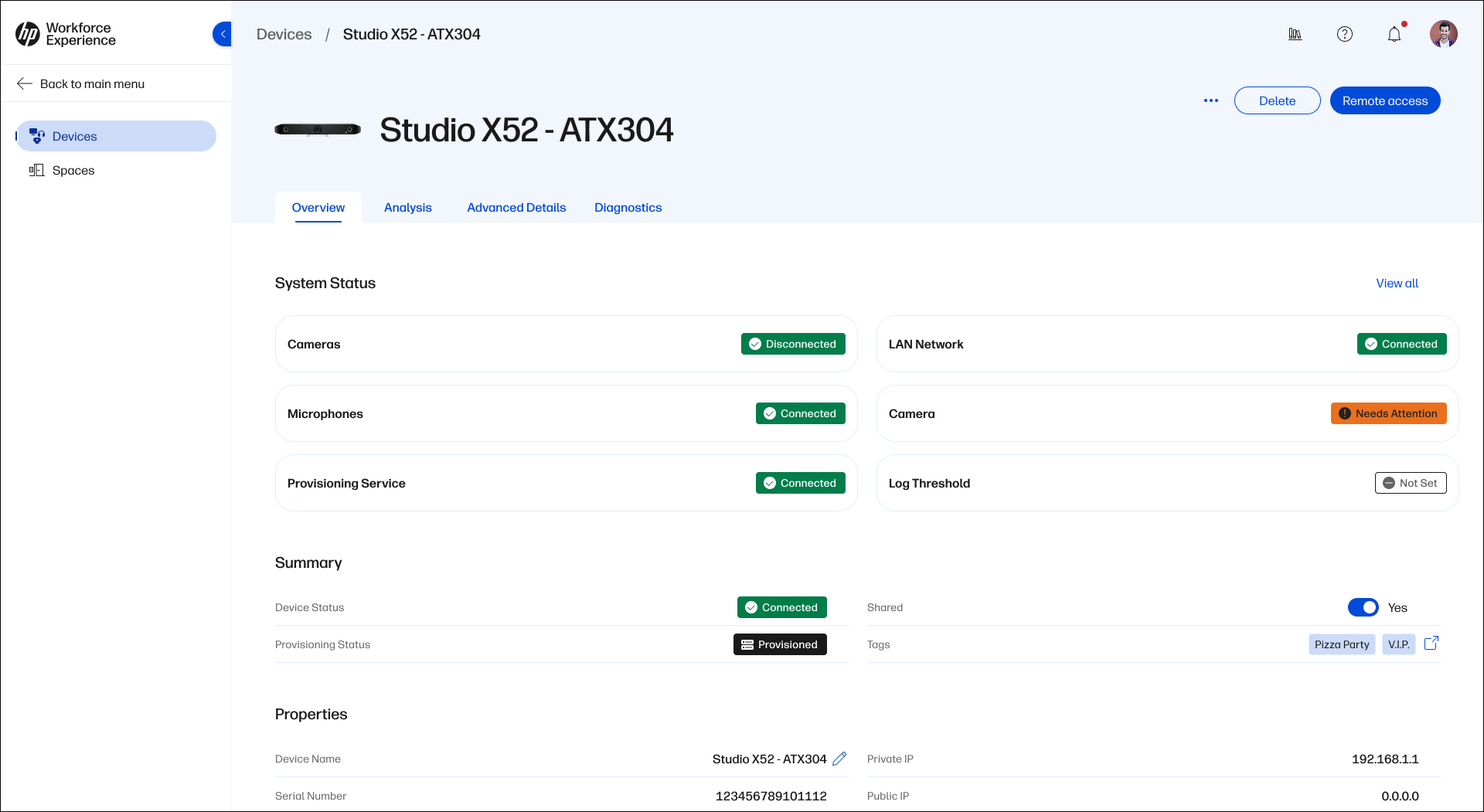Screen dimensions: 1484x812
Task: Click the private IP 192.168.1.1
Action: click(1385, 759)
